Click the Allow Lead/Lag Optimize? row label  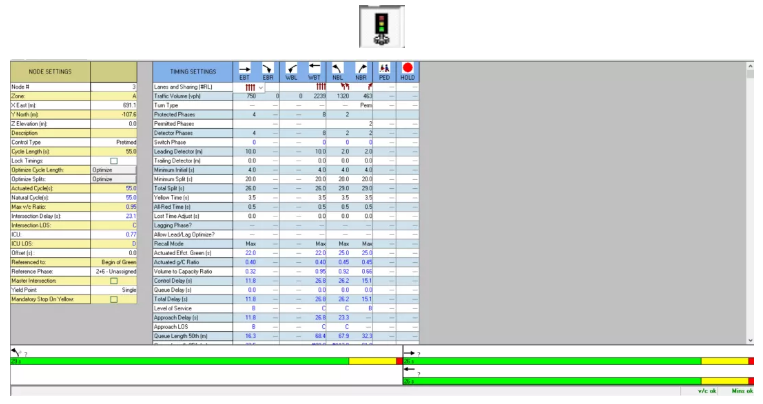click(184, 235)
